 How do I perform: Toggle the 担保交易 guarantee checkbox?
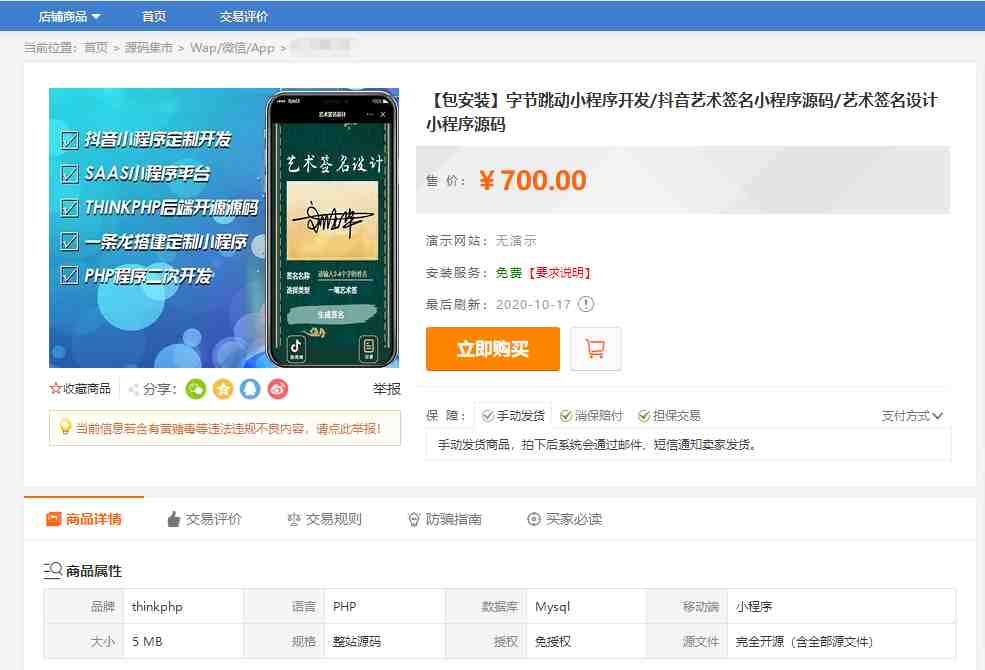(647, 413)
